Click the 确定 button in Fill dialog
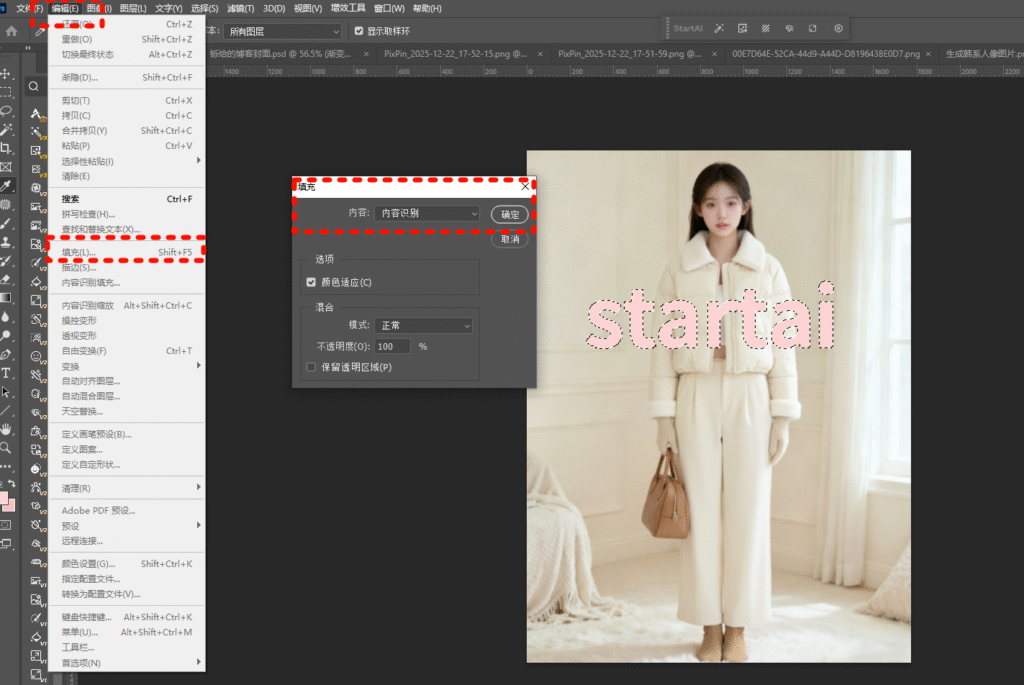 [510, 214]
